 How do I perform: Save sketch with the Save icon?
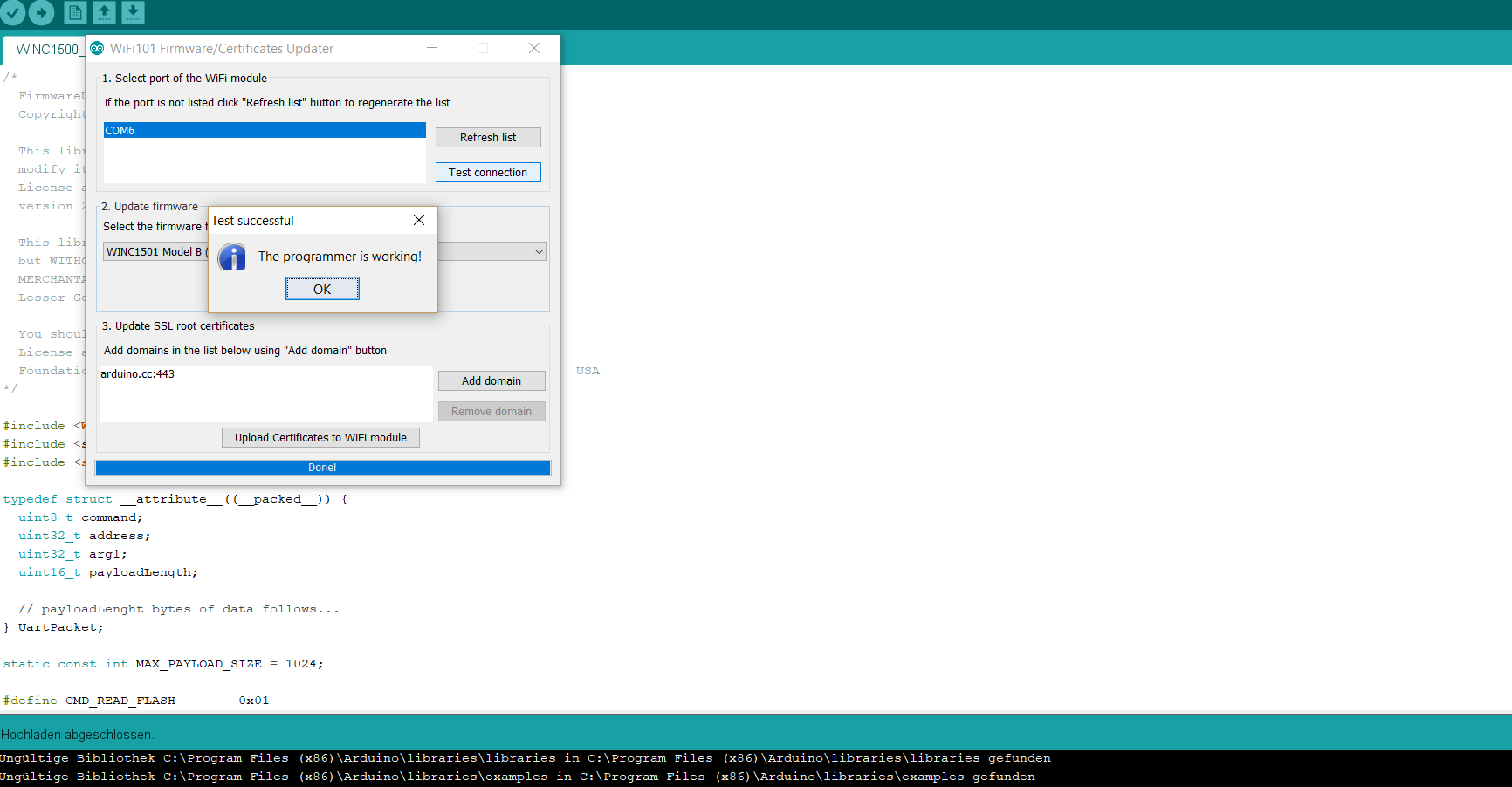(133, 12)
